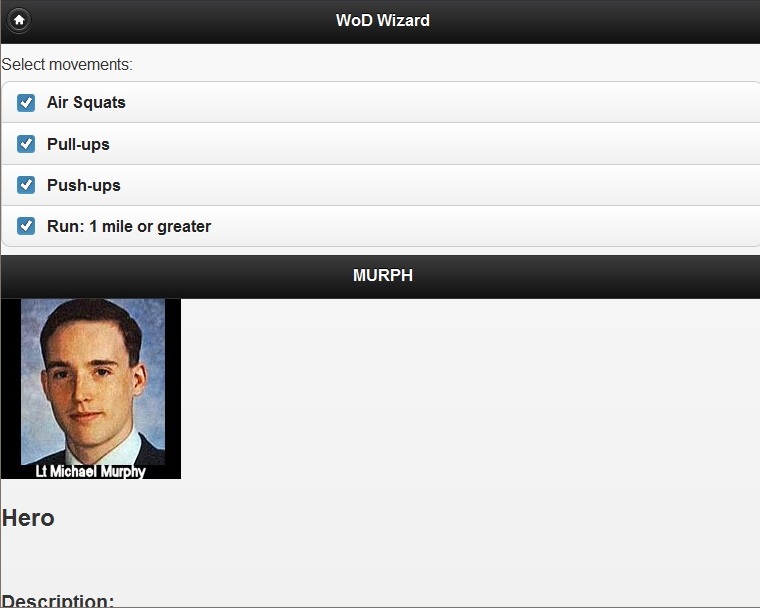Click the WoD Wizard title
Image resolution: width=760 pixels, height=608 pixels.
pos(383,20)
